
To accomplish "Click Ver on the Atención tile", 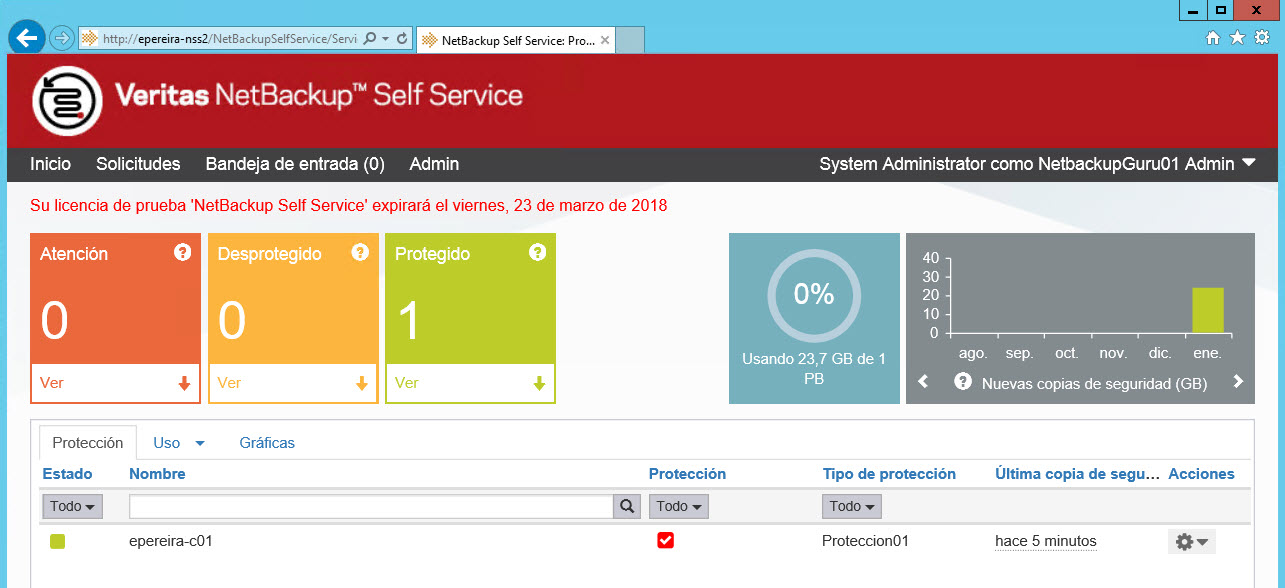I will click(x=52, y=383).
